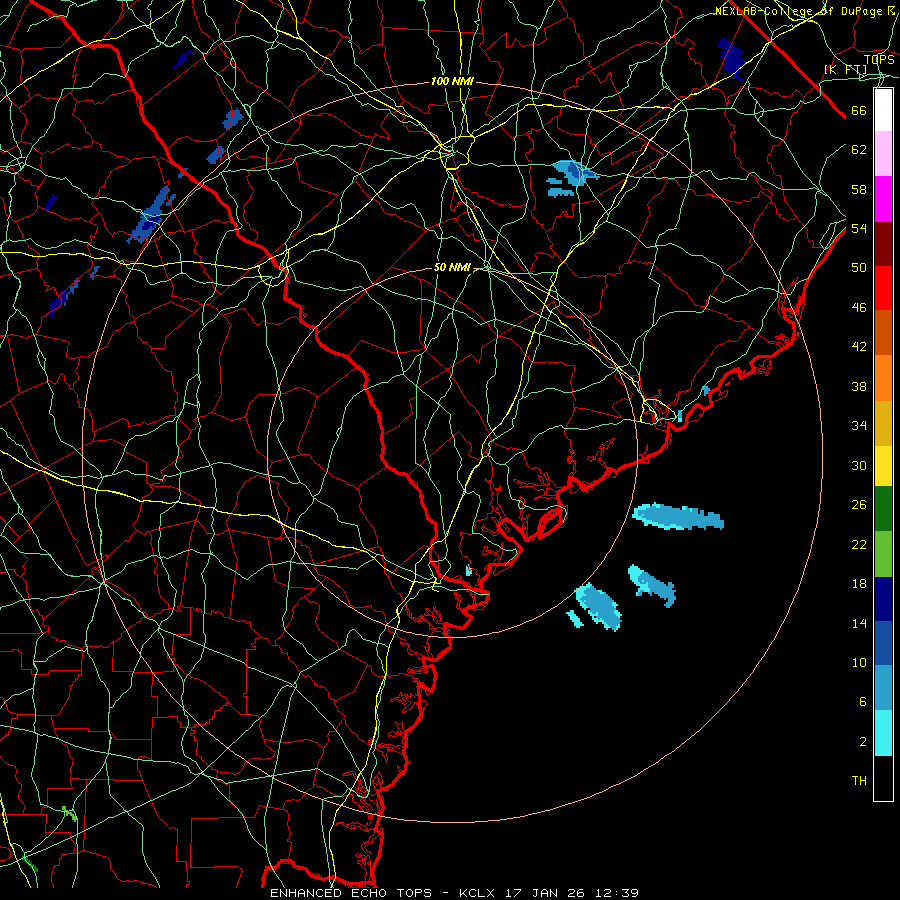Click the '10' legend value
Viewport: 900px width, 900px height.
pyautogui.click(x=859, y=662)
